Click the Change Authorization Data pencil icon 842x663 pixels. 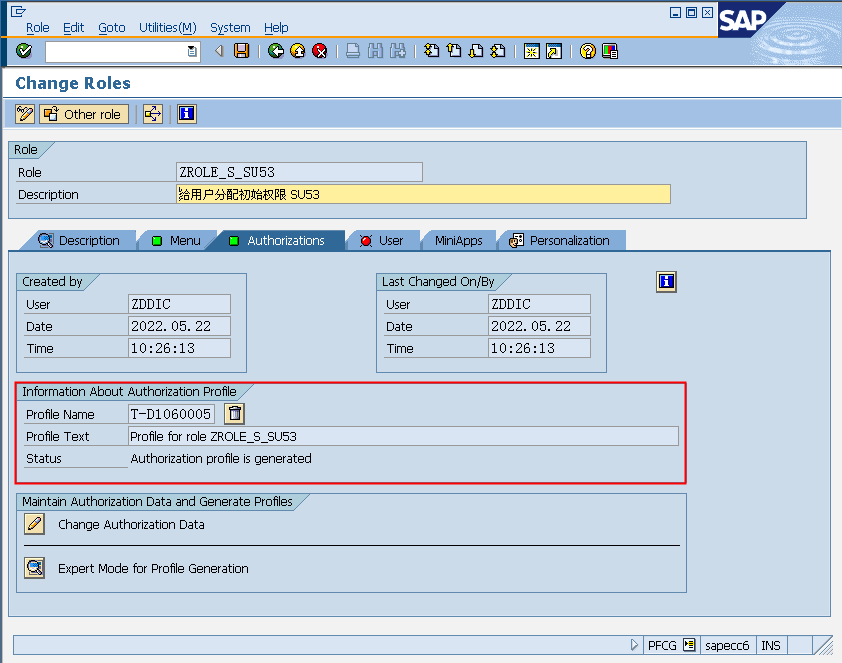(34, 523)
